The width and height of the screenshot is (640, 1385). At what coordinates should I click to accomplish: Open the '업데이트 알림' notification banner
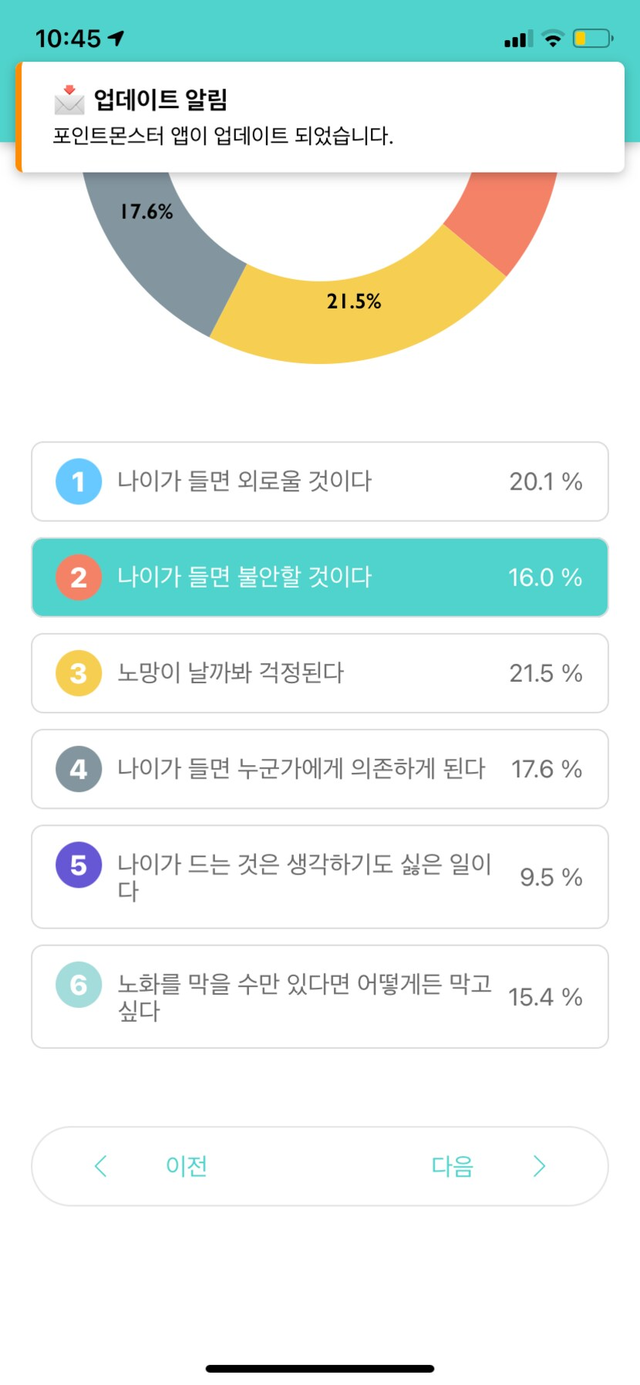tap(320, 117)
